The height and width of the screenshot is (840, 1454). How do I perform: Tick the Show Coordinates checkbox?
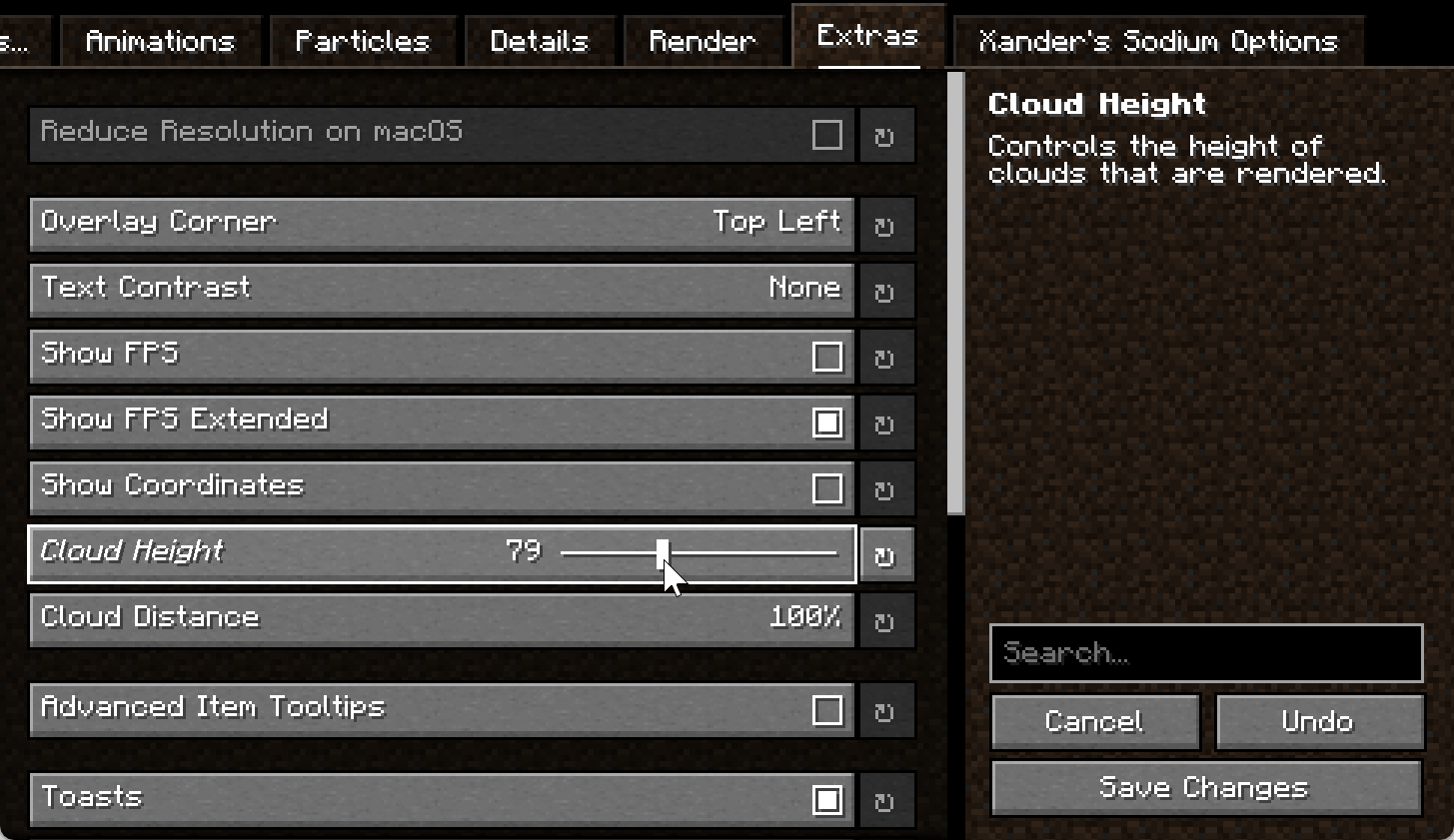827,488
